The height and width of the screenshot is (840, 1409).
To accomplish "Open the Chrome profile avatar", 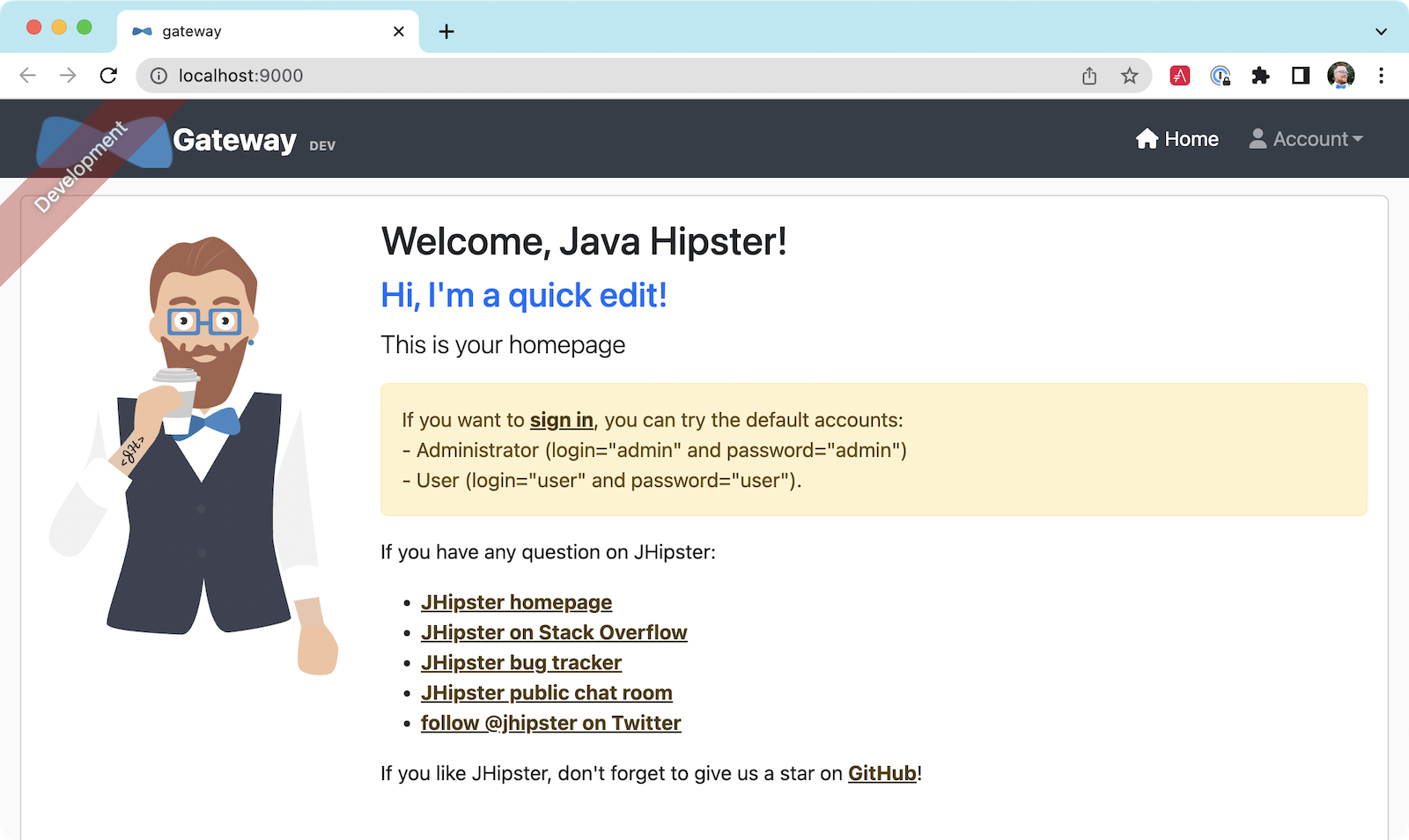I will (1340, 76).
